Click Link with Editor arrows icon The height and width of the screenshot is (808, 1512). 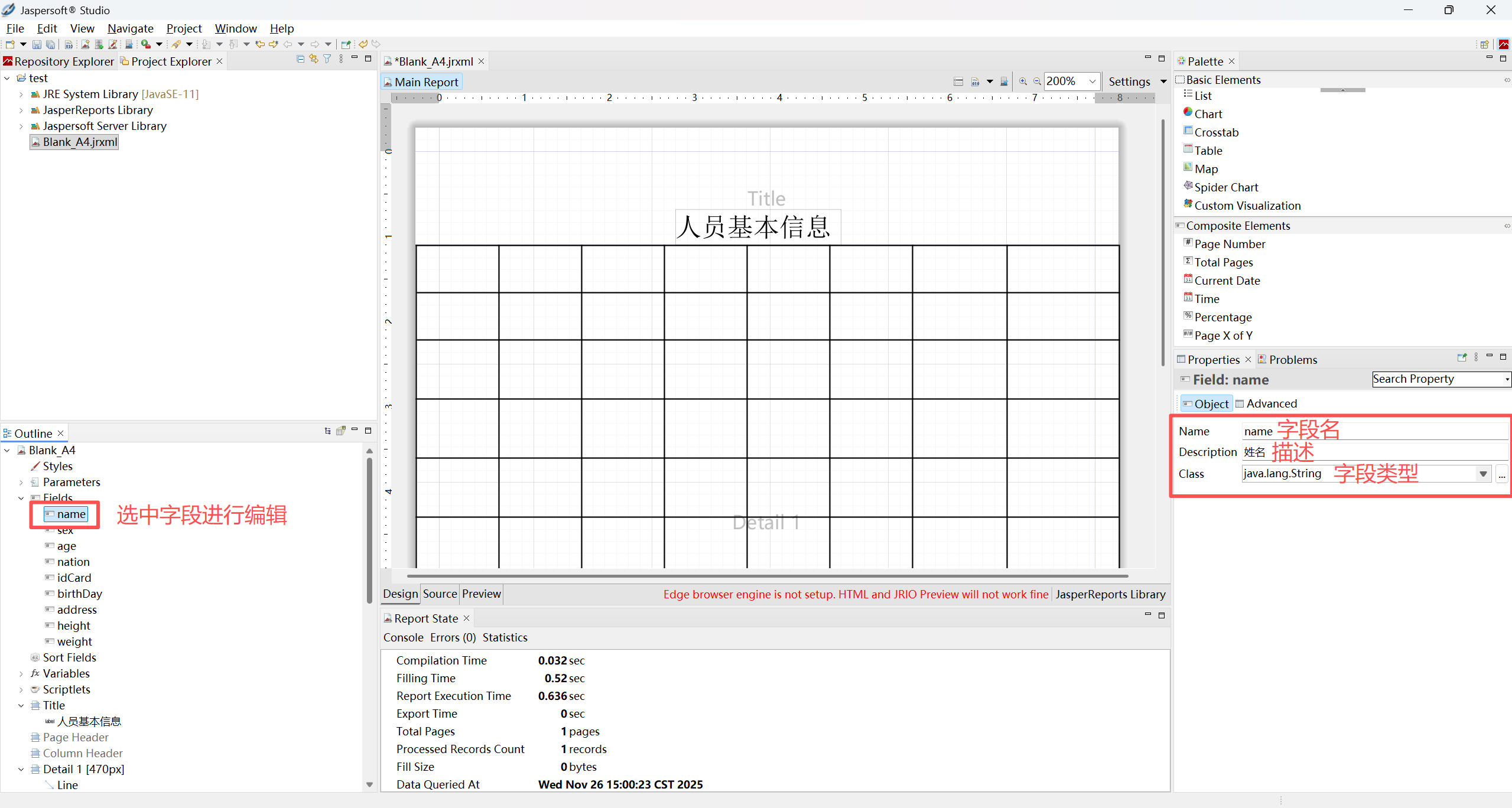click(x=314, y=59)
